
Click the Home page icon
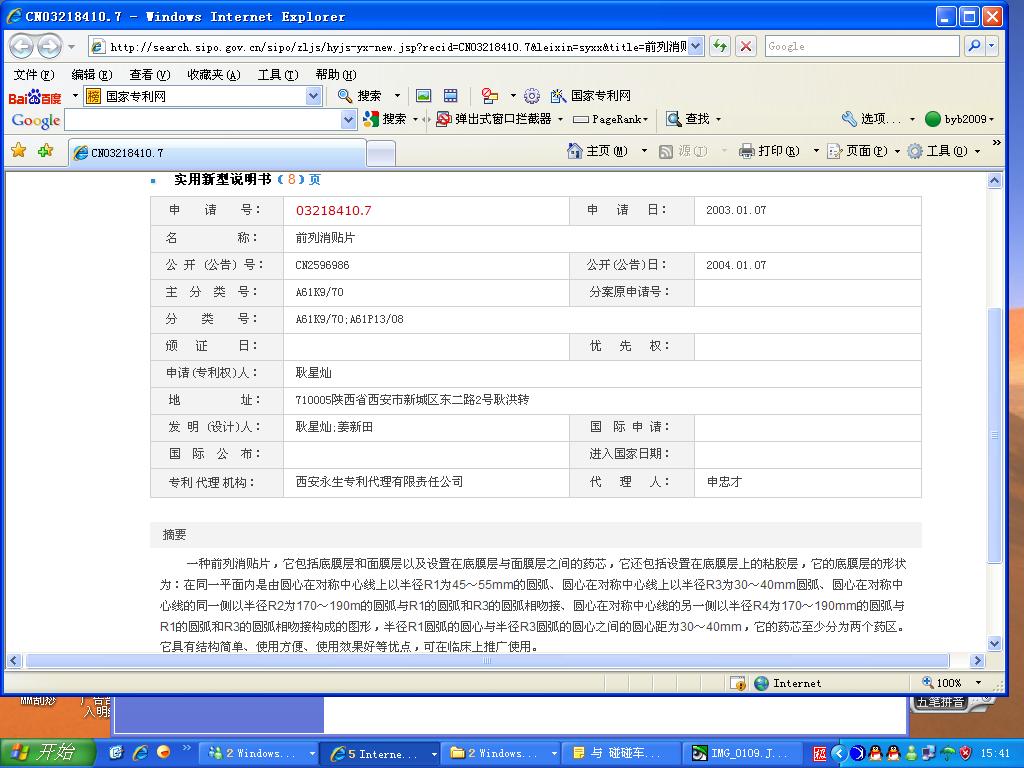point(575,151)
